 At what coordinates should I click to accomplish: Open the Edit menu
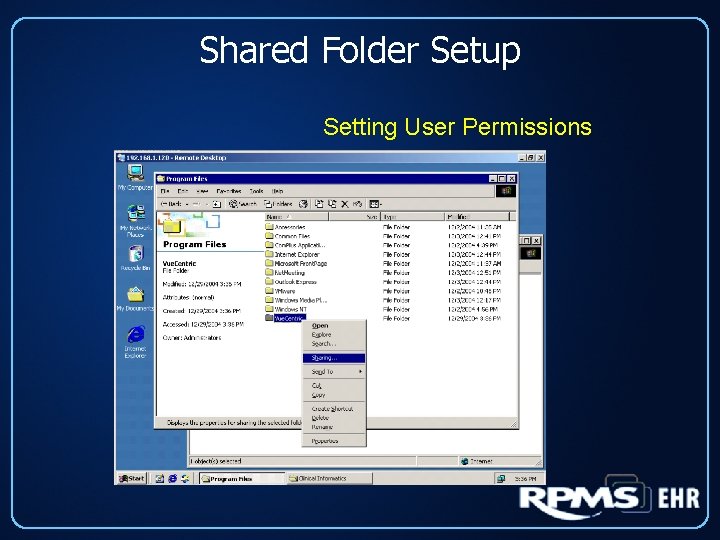point(183,191)
